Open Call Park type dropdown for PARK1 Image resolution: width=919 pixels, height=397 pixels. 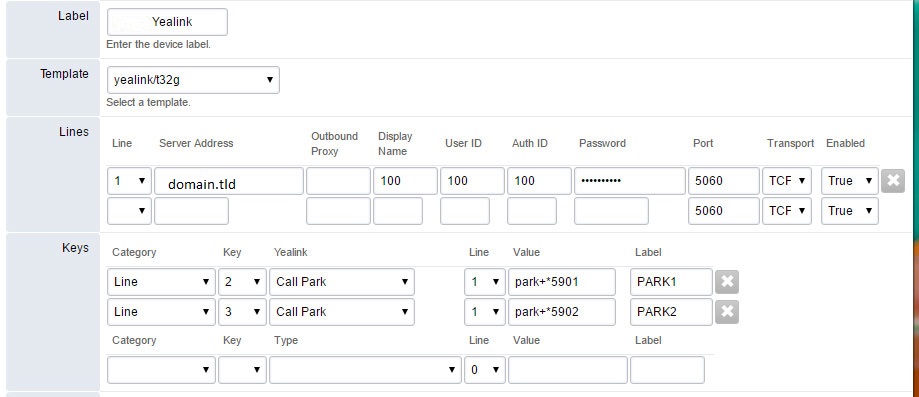342,282
